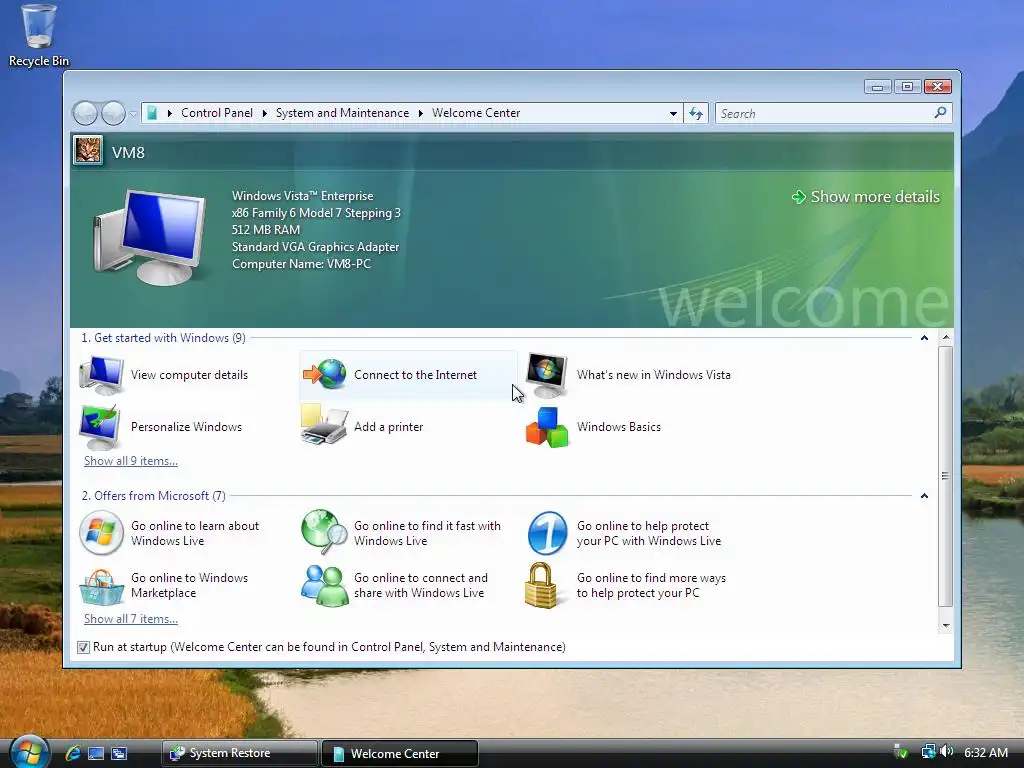Collapse Offers from Microsoft section
Screen dimensions: 1024x768
tap(924, 496)
